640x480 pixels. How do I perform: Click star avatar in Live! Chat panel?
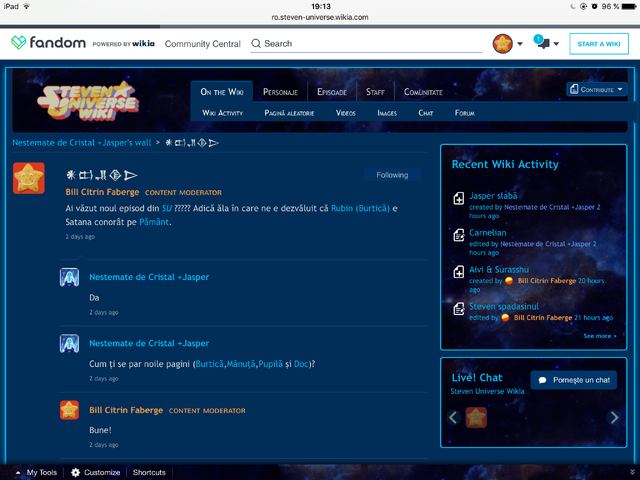tap(476, 418)
